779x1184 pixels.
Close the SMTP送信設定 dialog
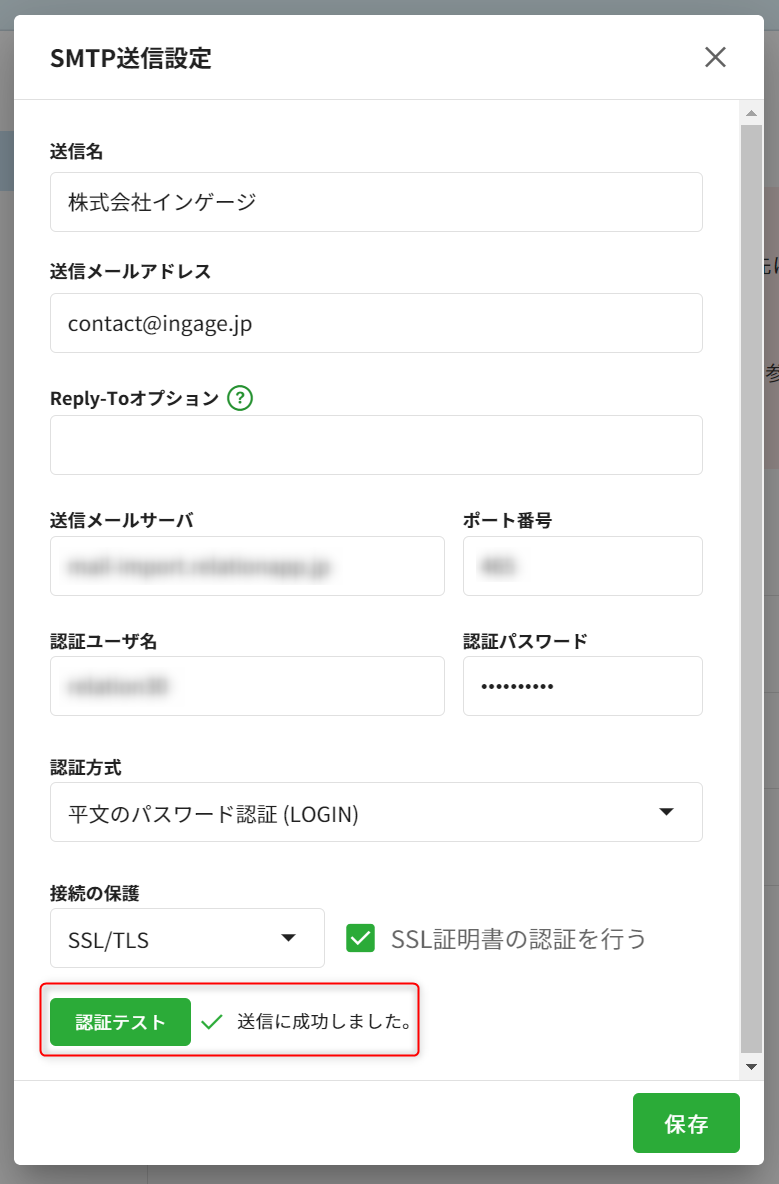pos(715,57)
